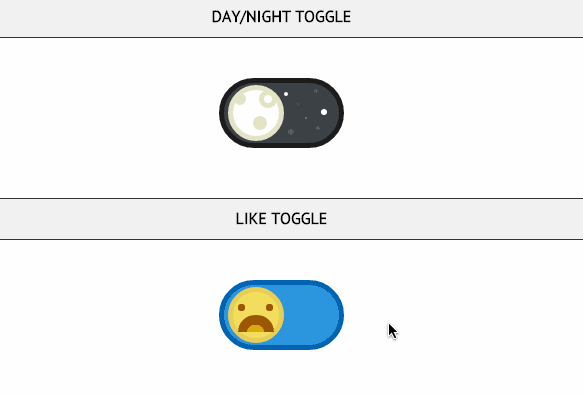The image size is (583, 394).
Task: Click the faint sparkle star below the moon
Action: tap(291, 132)
